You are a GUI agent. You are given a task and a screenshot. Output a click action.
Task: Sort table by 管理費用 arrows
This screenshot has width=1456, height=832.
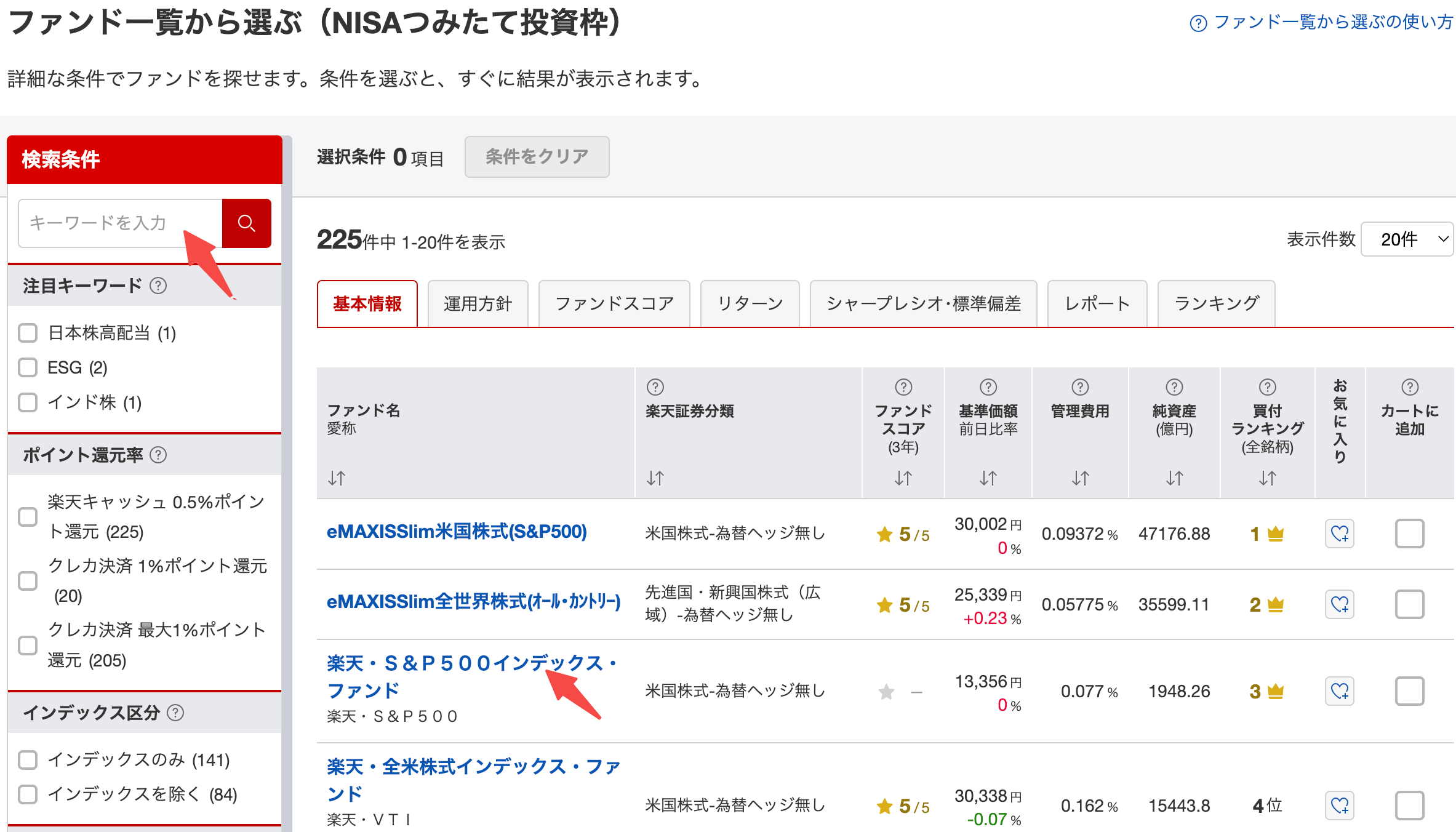click(1080, 478)
